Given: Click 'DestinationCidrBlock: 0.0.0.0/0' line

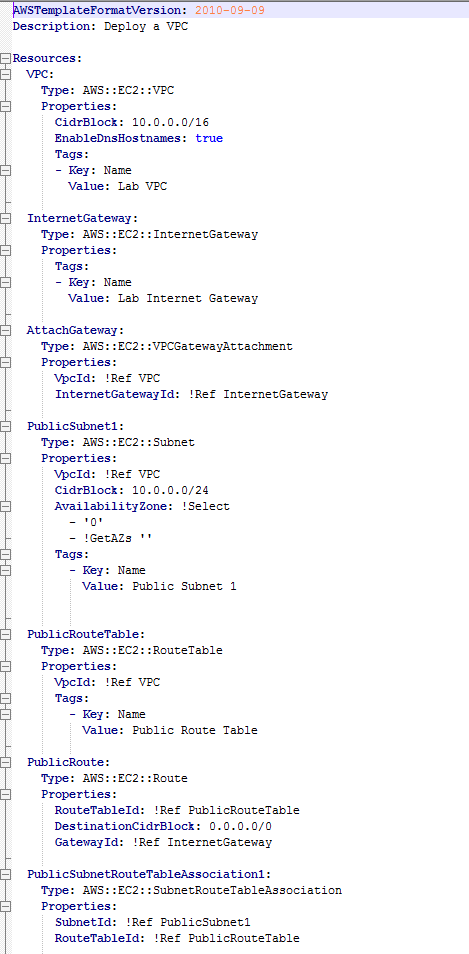Looking at the screenshot, I should tap(163, 826).
